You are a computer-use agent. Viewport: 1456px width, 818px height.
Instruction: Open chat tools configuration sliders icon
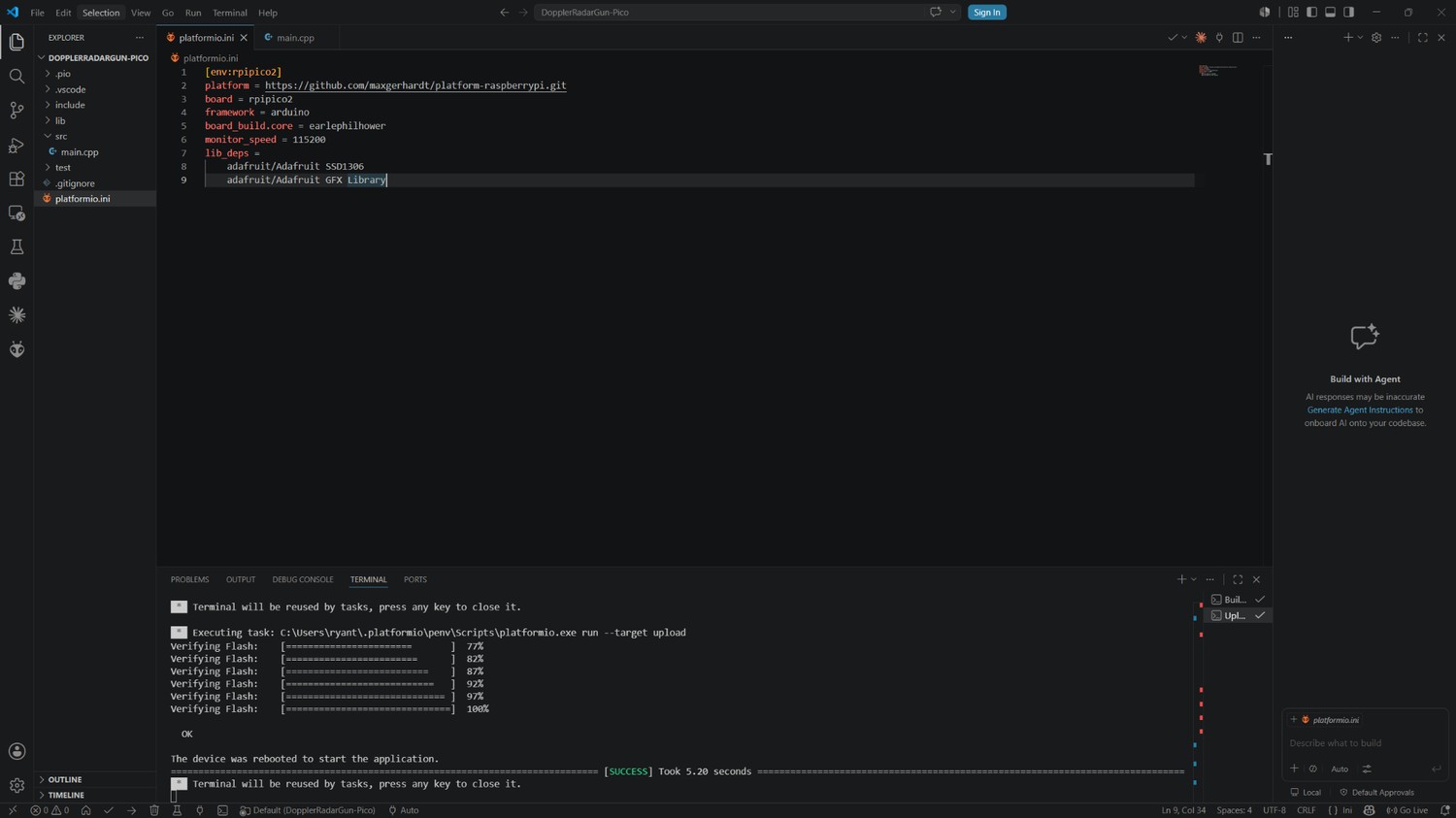click(x=1367, y=769)
